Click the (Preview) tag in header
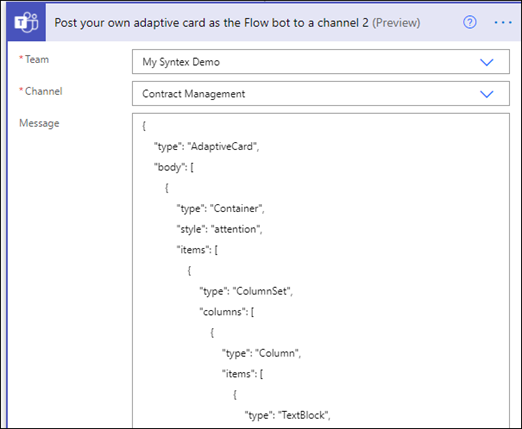Screen dimensions: 522x429 pos(396,23)
